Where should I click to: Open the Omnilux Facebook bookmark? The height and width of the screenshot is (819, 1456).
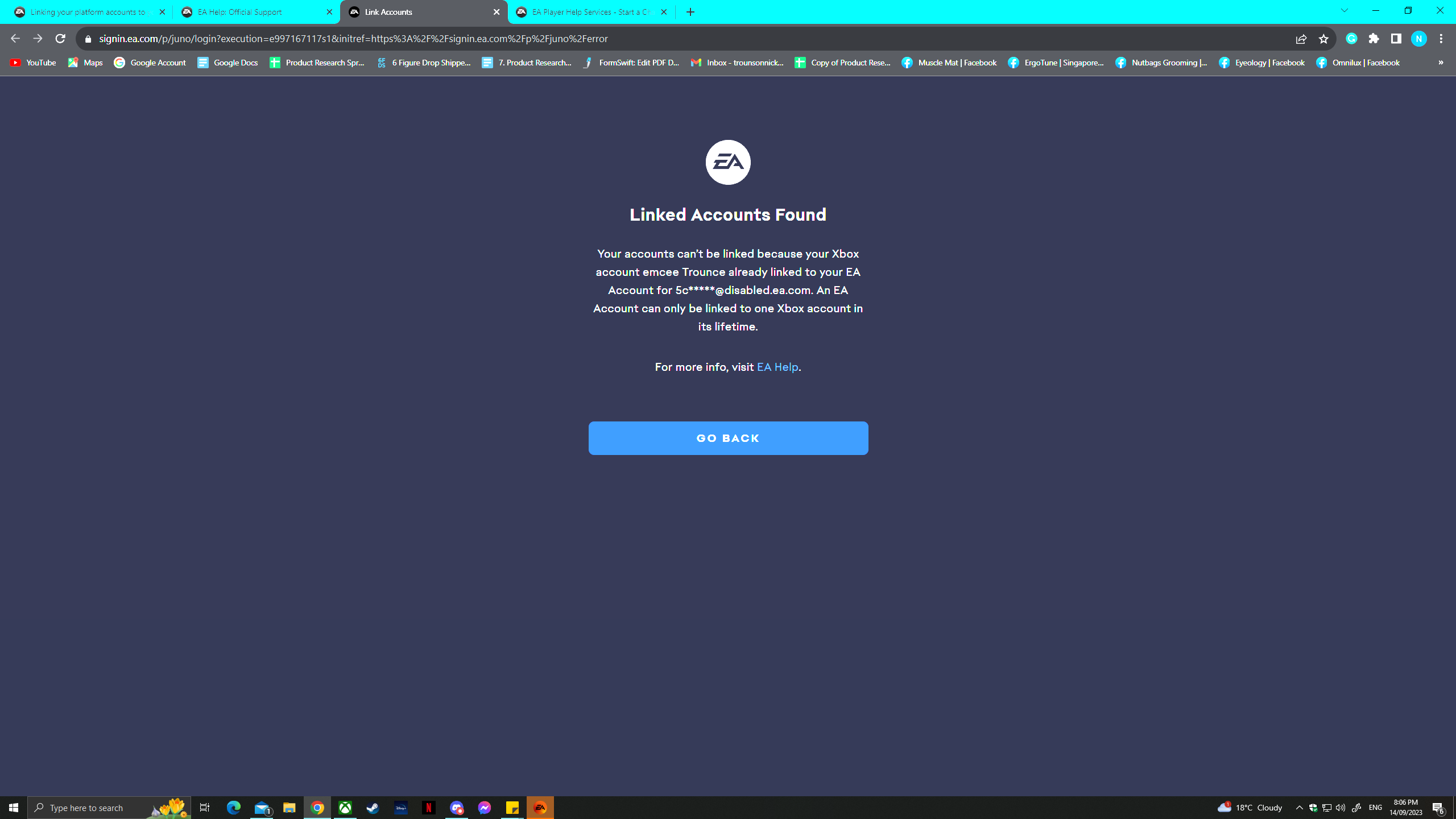click(x=1358, y=63)
